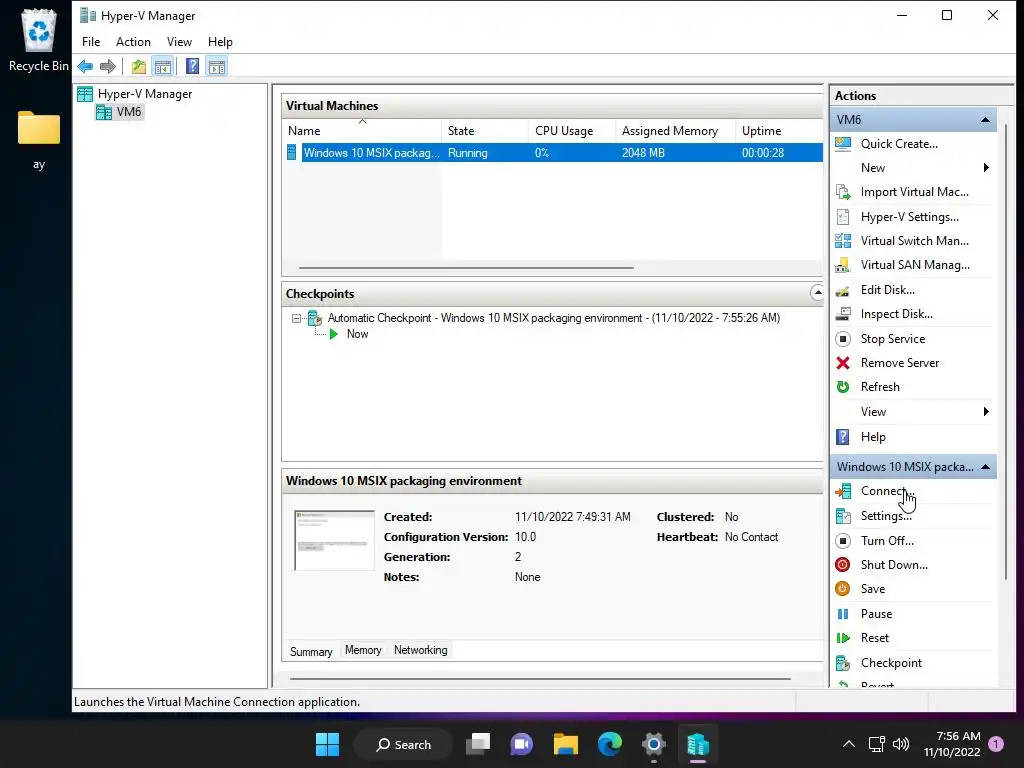Screen dimensions: 1024x768
Task: Click the red Shut Down icon
Action: tap(843, 565)
